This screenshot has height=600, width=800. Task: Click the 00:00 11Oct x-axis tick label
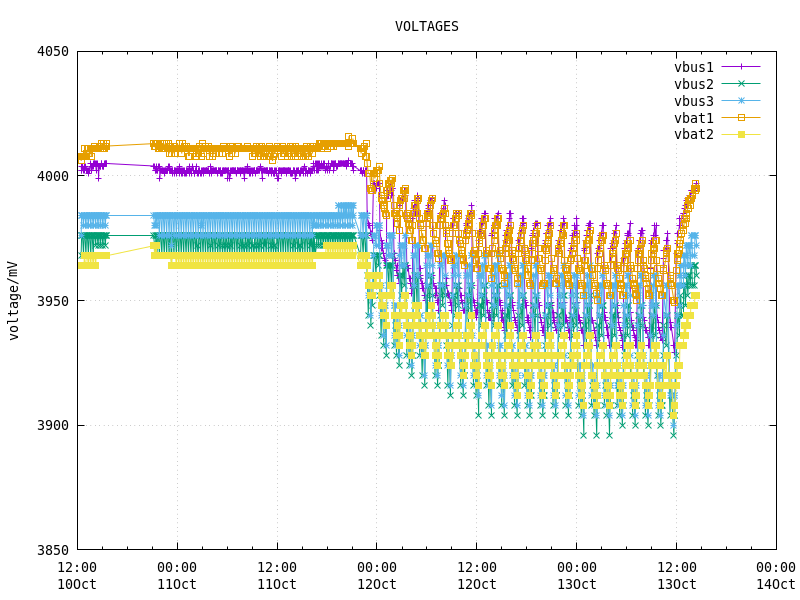pyautogui.click(x=177, y=576)
